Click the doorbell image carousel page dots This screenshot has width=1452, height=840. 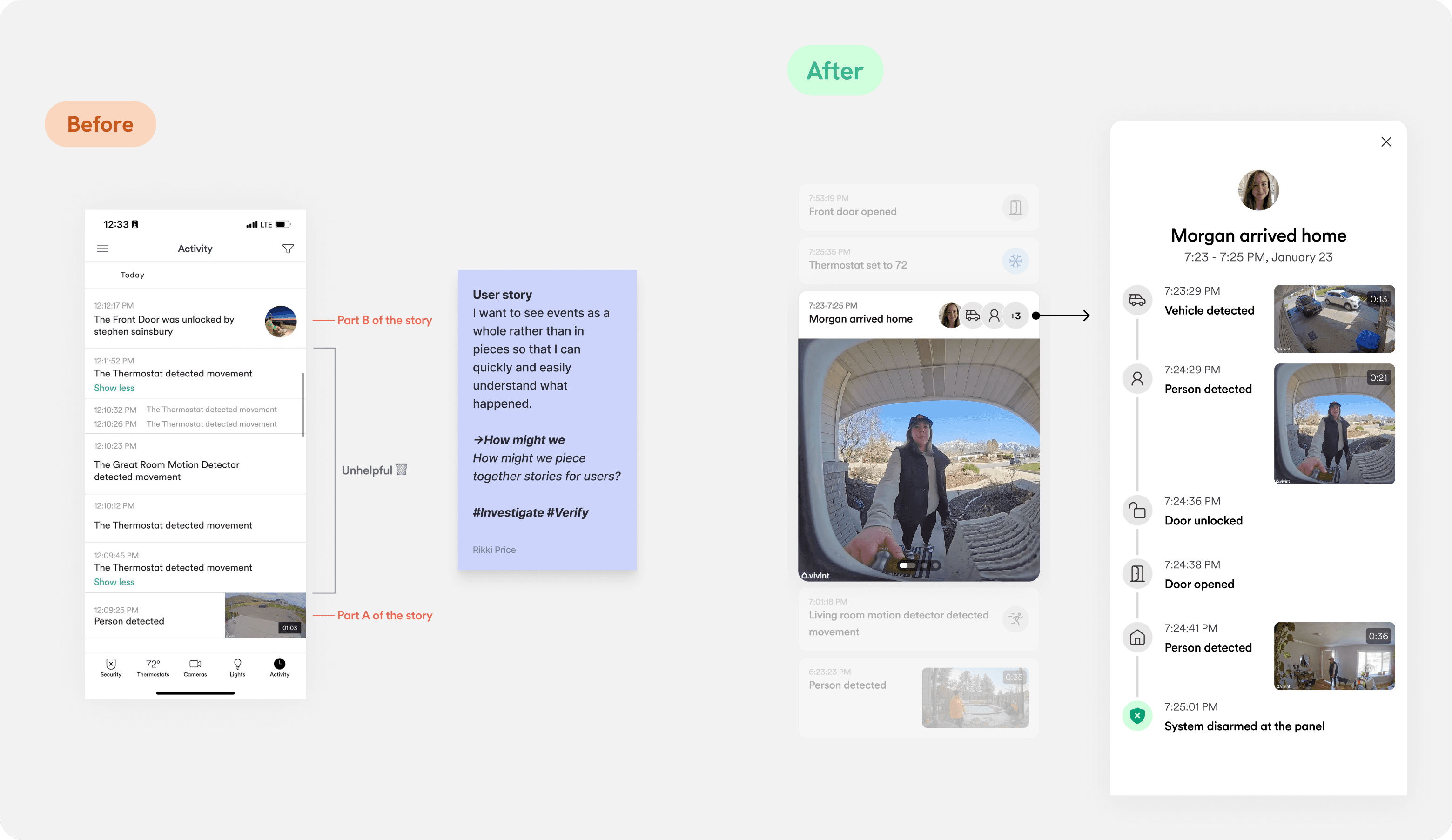point(919,565)
